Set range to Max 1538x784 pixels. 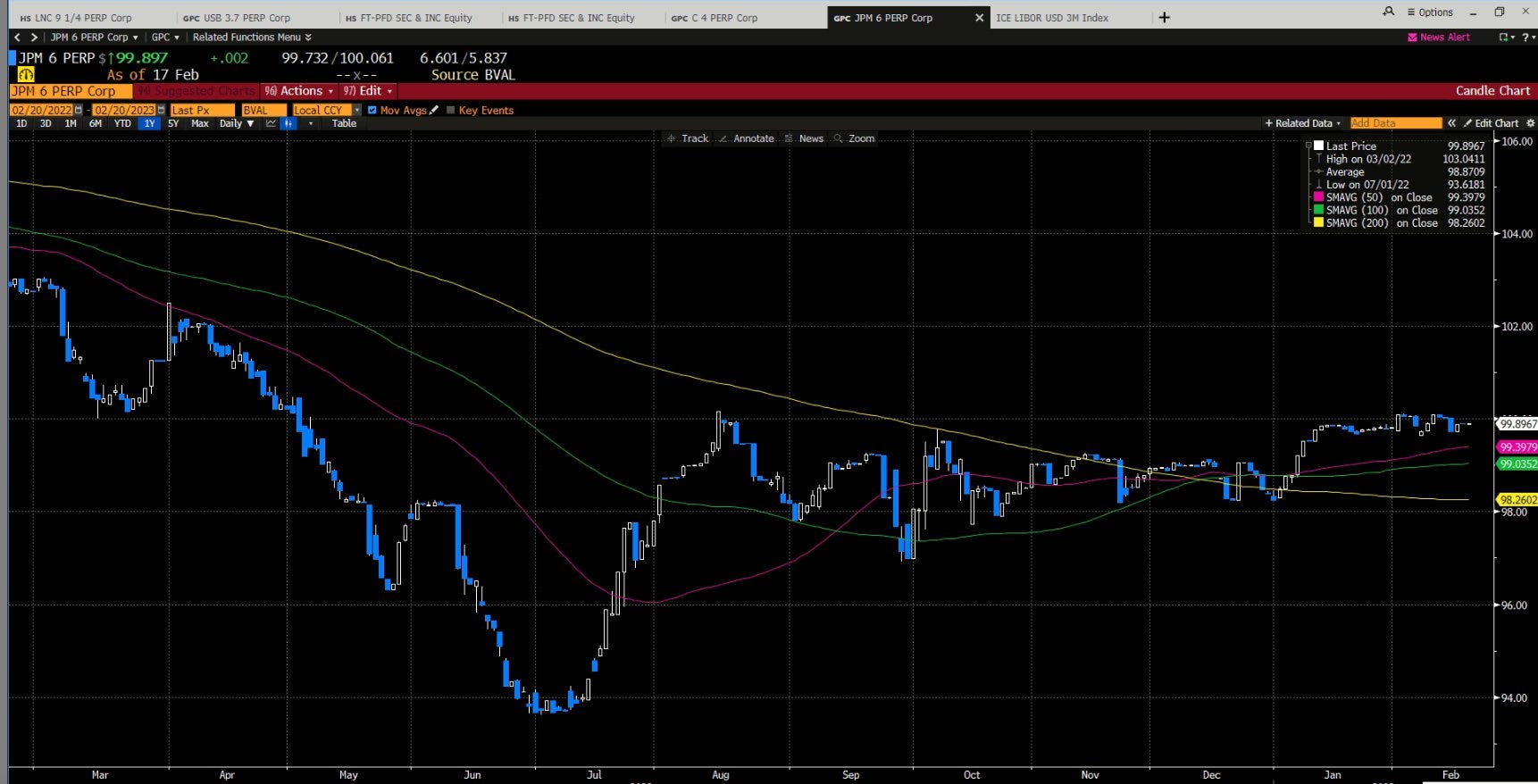(x=200, y=124)
